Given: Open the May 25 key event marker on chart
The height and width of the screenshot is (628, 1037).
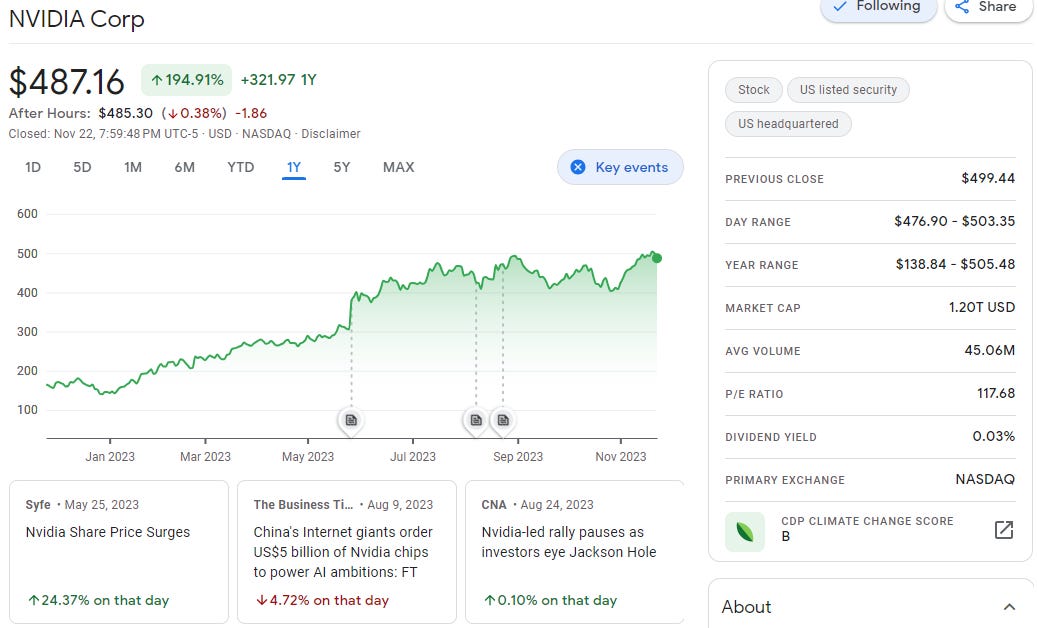Looking at the screenshot, I should 351,420.
